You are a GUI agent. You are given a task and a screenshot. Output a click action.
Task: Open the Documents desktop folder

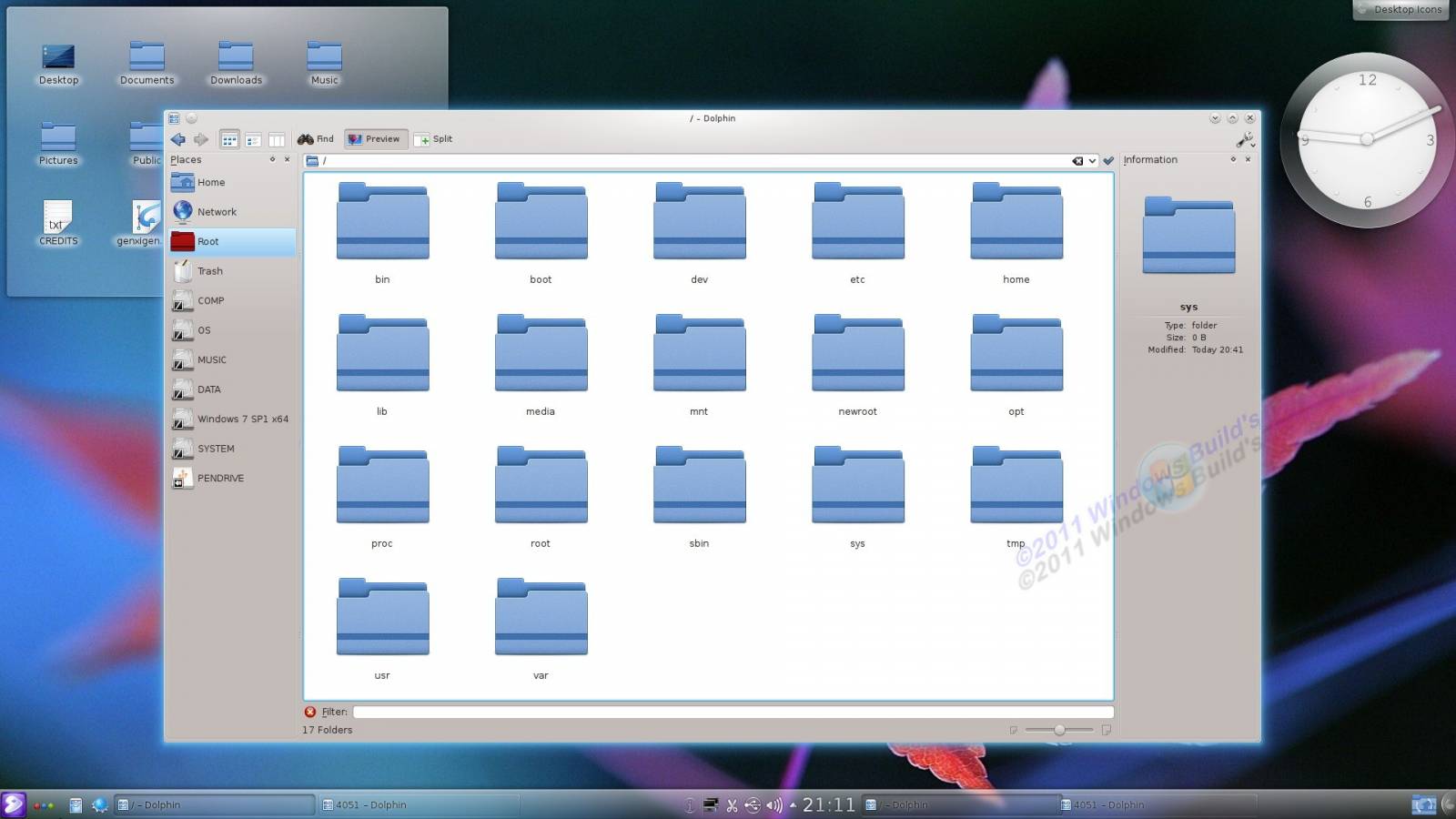click(x=147, y=63)
